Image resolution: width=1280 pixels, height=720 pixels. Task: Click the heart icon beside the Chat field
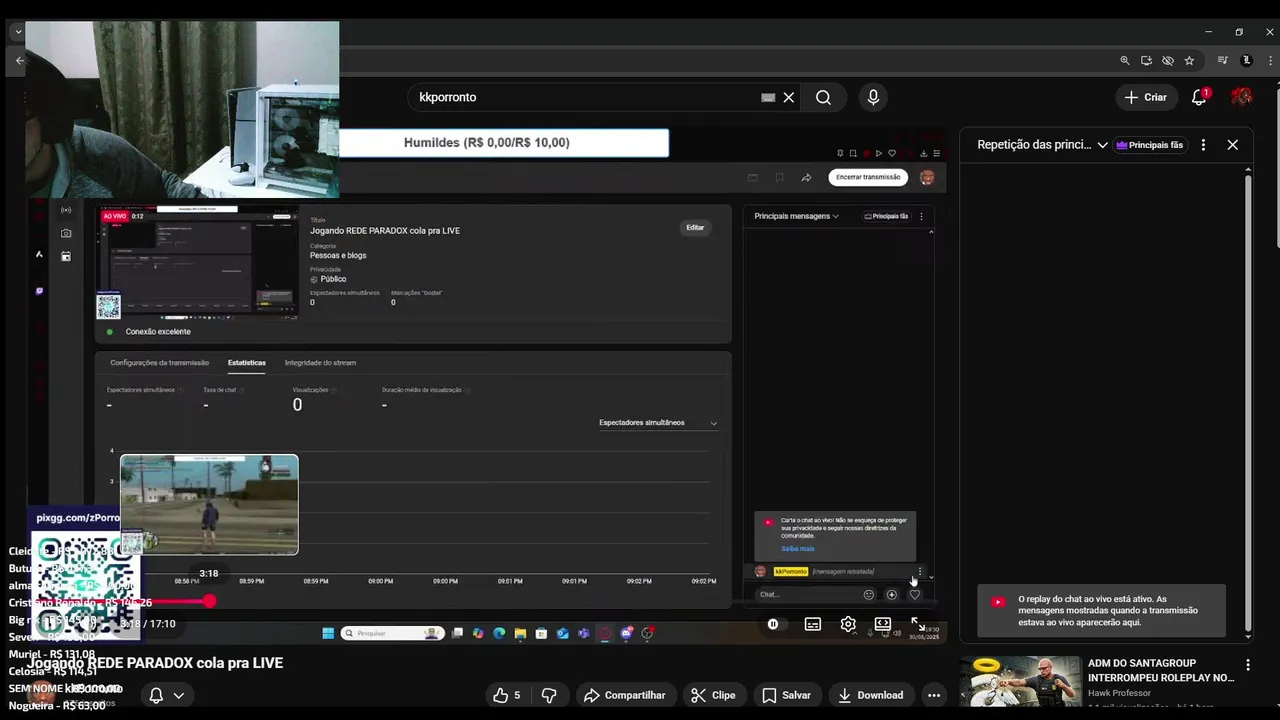pyautogui.click(x=914, y=595)
